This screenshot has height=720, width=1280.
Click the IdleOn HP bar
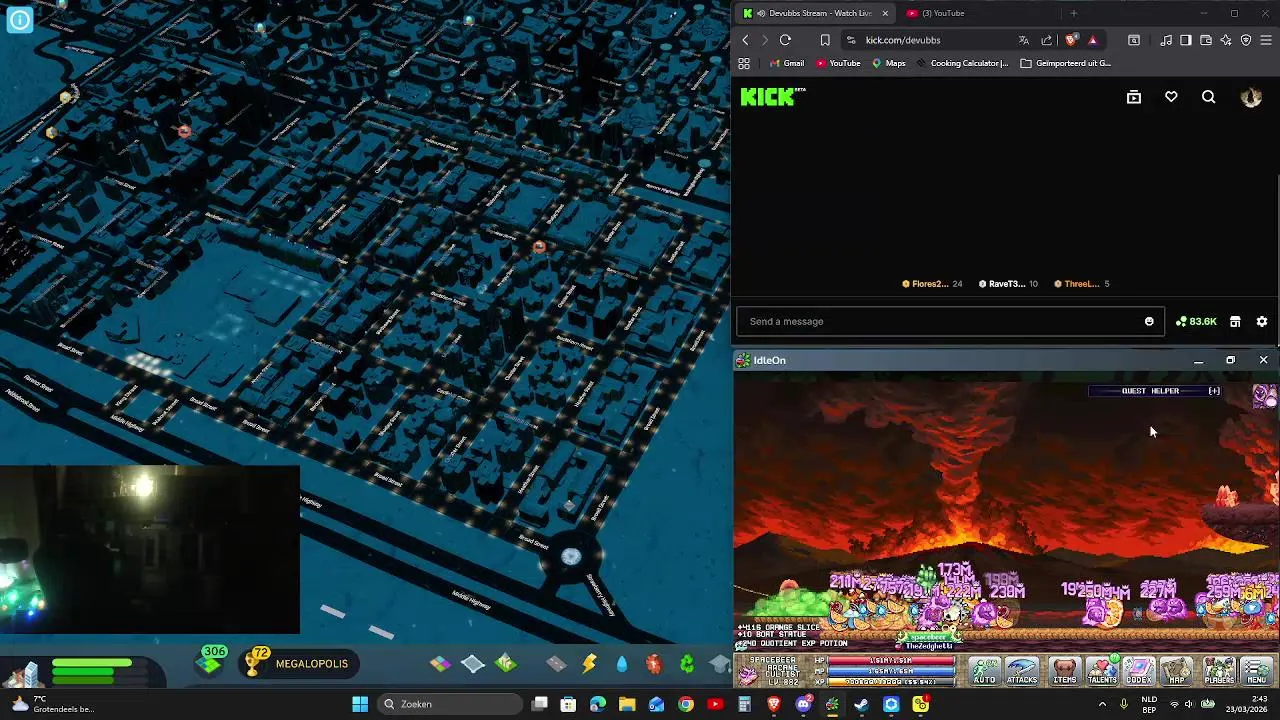890,661
